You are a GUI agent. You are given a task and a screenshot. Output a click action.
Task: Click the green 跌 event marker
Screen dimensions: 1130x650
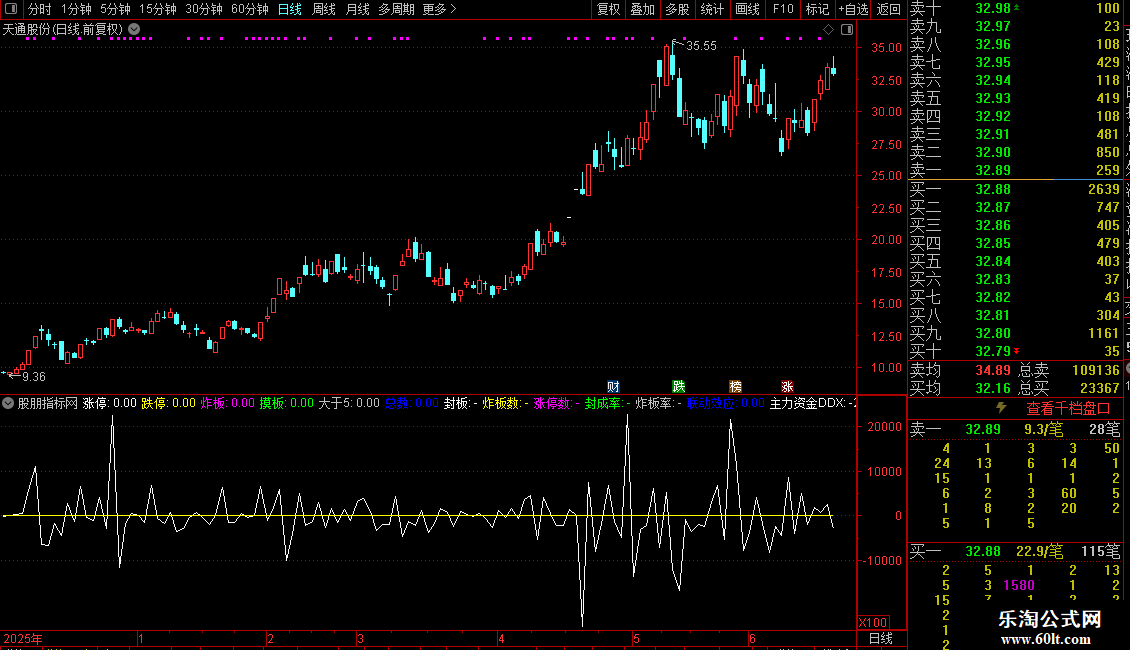678,387
